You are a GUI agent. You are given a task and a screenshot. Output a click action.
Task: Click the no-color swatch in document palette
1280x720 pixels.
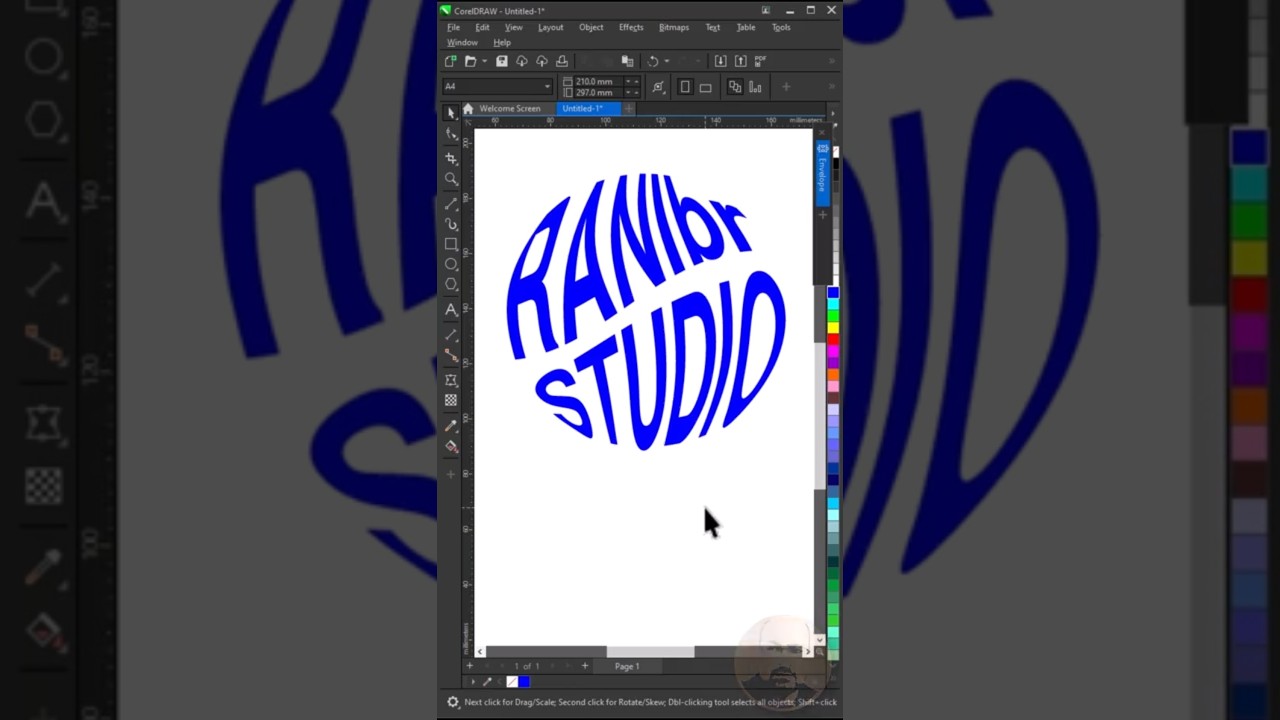click(512, 682)
